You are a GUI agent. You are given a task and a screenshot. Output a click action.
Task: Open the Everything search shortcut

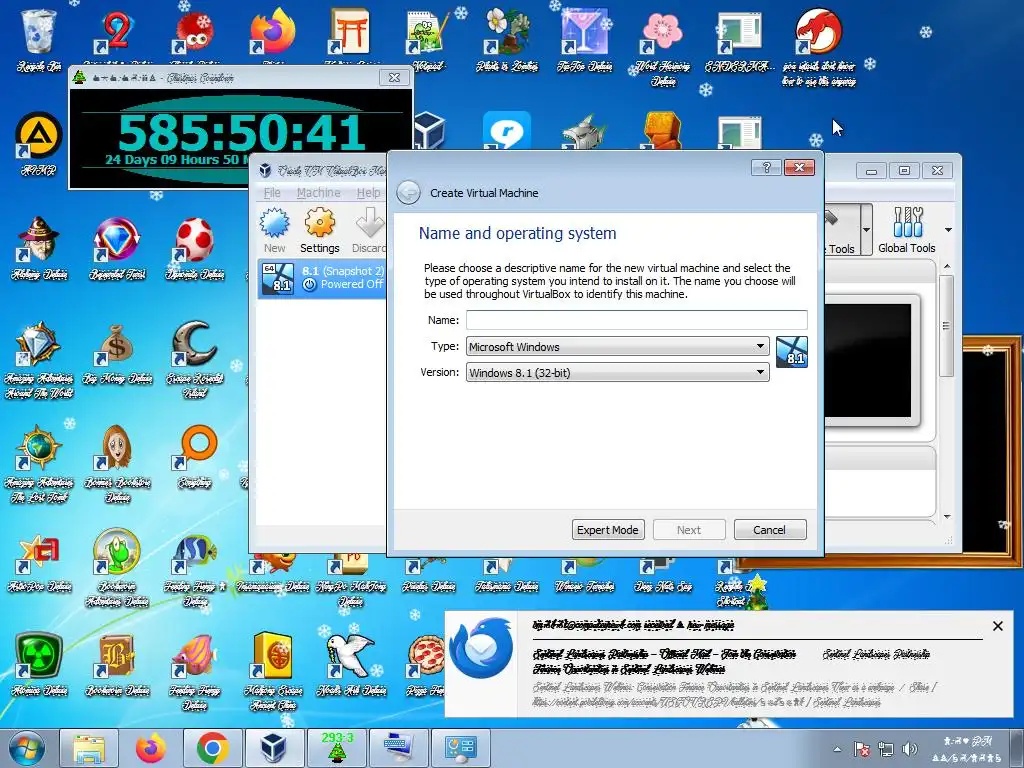[x=195, y=457]
